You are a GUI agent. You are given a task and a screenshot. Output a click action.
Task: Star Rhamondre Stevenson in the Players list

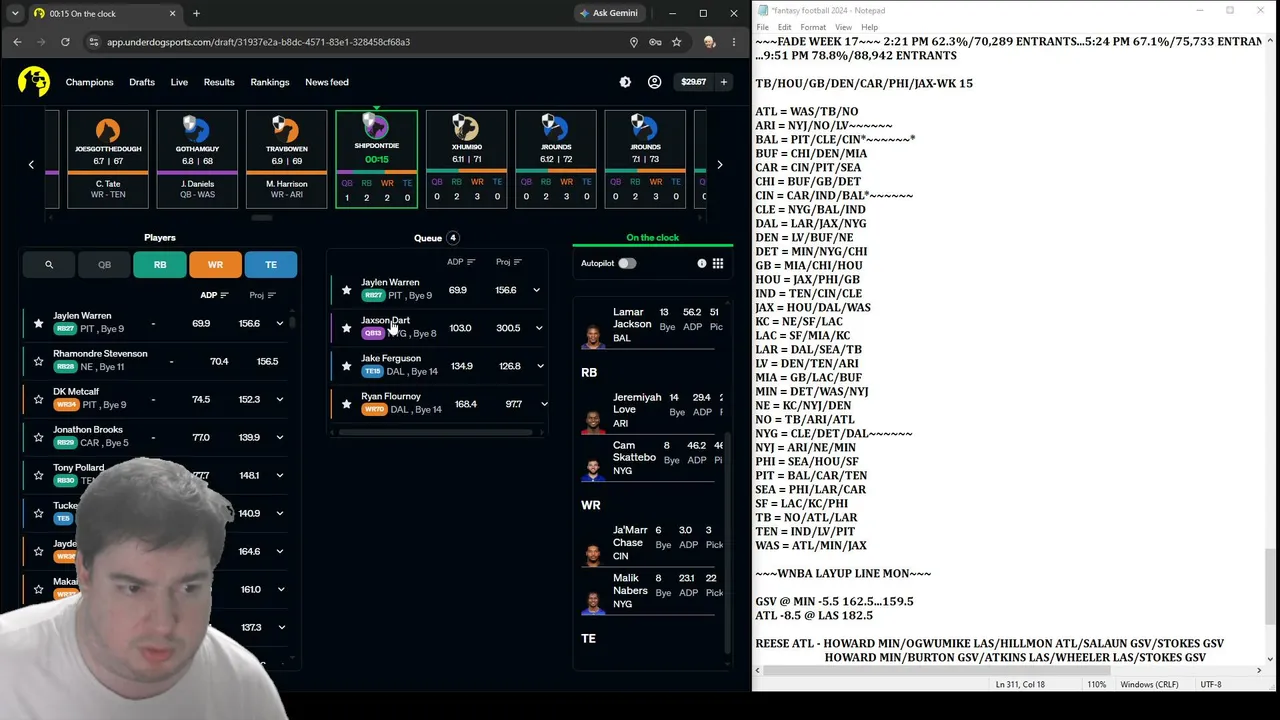click(x=38, y=361)
